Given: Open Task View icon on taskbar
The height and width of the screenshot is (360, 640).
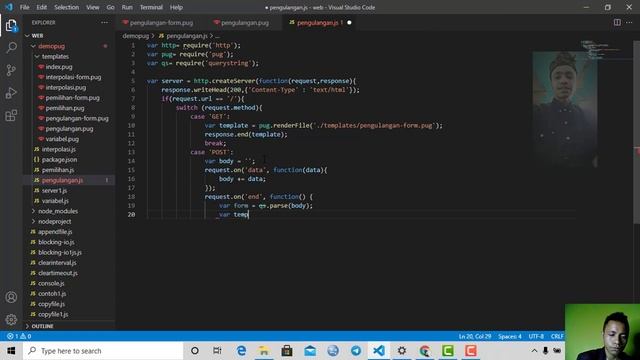Looking at the screenshot, I should (218, 351).
